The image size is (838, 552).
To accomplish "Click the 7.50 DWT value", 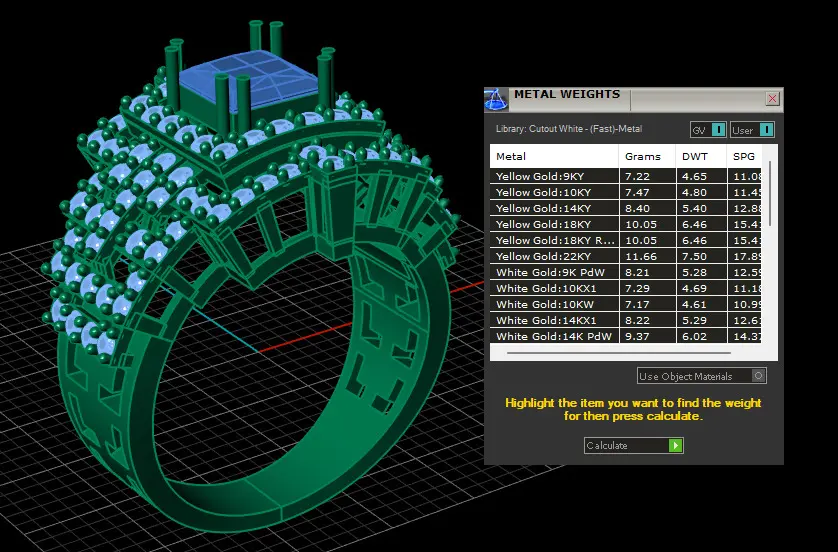I will pyautogui.click(x=694, y=256).
